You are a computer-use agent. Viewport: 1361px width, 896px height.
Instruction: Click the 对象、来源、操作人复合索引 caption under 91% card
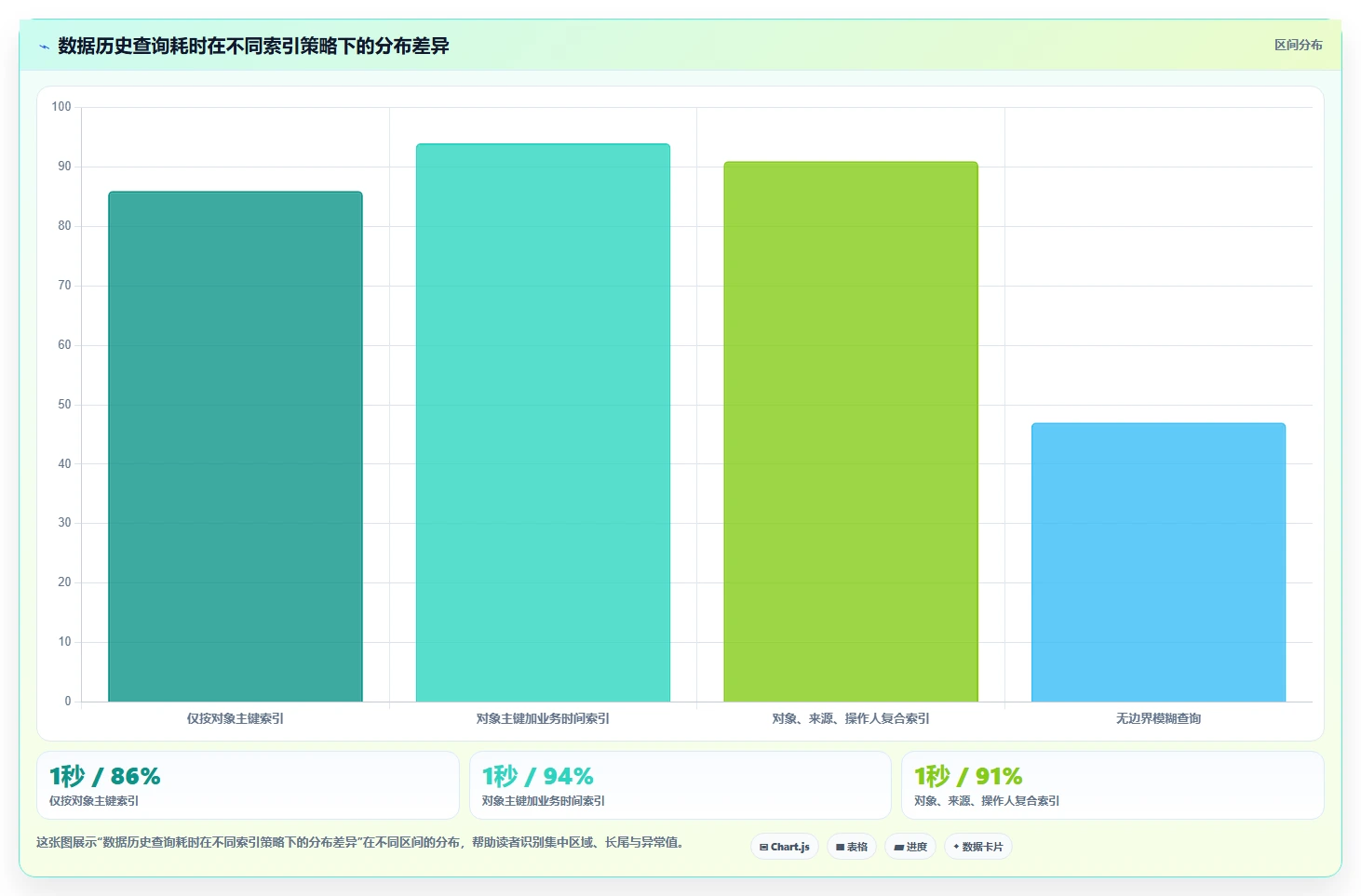point(987,800)
